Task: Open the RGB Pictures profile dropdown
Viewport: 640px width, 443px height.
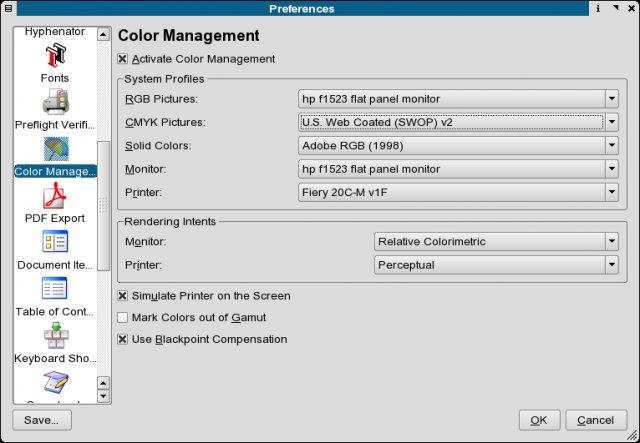Action: [458, 99]
